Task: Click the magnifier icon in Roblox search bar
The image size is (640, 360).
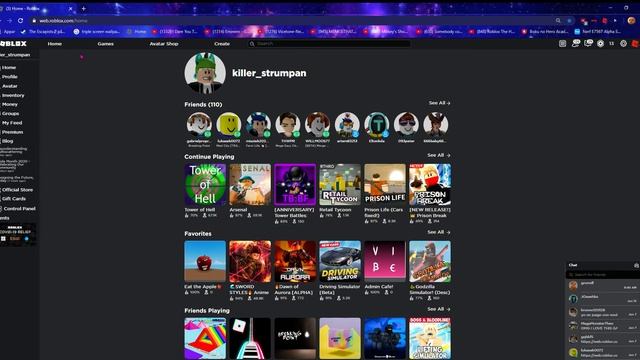Action: pos(252,44)
